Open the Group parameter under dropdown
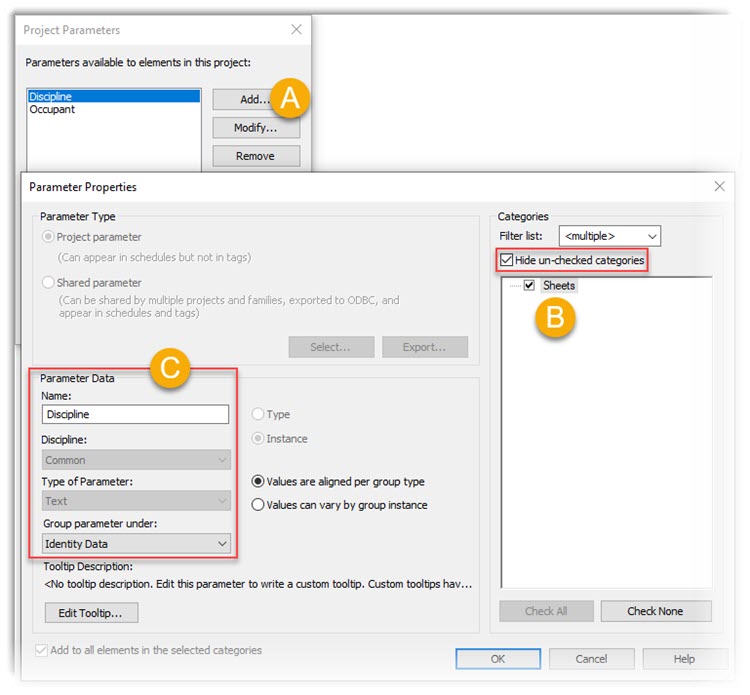 click(136, 544)
